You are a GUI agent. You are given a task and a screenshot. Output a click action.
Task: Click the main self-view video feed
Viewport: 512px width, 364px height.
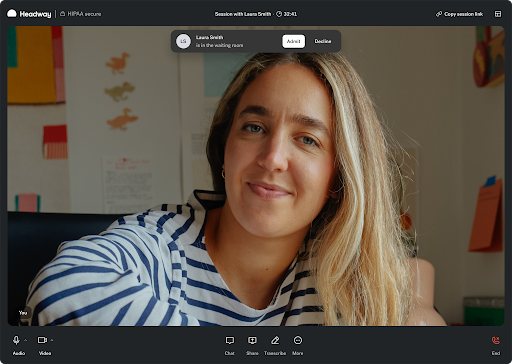pyautogui.click(x=256, y=176)
